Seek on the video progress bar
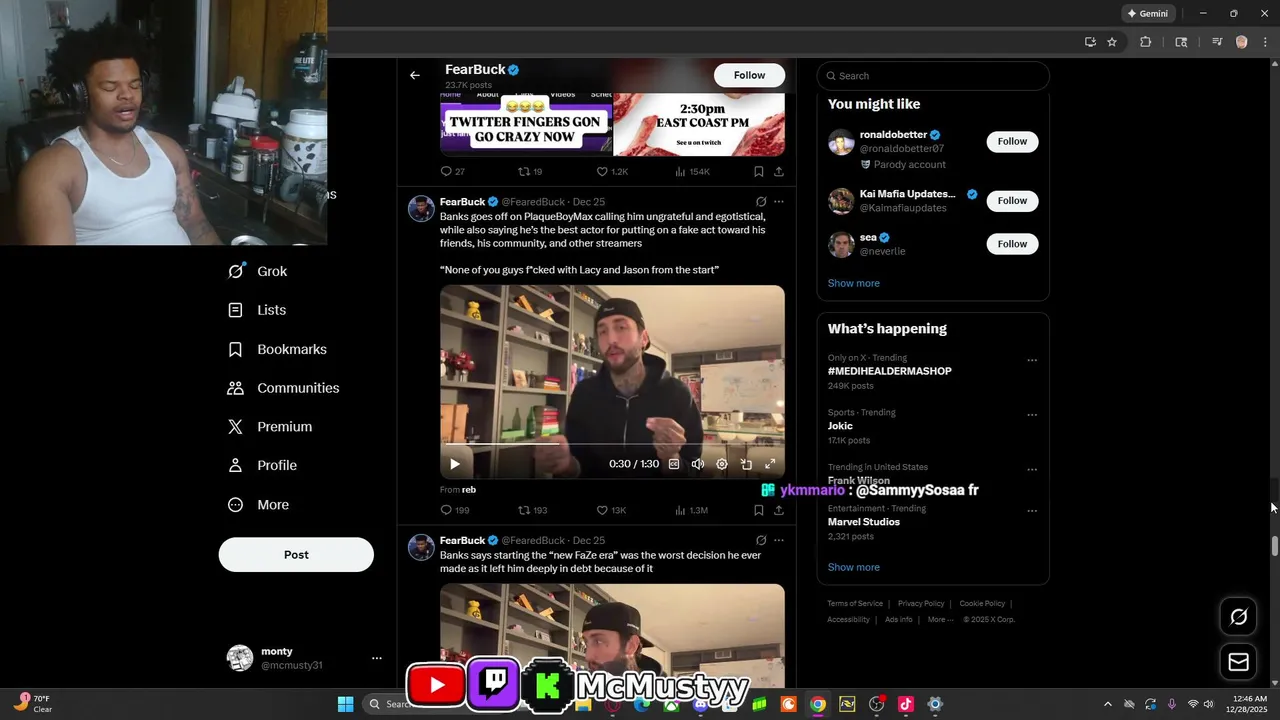 612,444
